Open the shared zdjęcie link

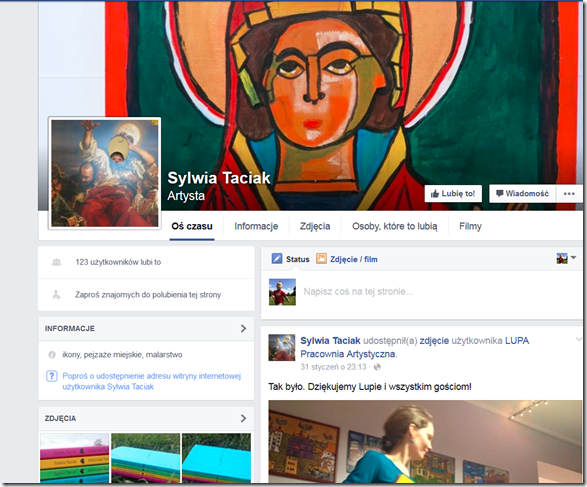click(434, 341)
